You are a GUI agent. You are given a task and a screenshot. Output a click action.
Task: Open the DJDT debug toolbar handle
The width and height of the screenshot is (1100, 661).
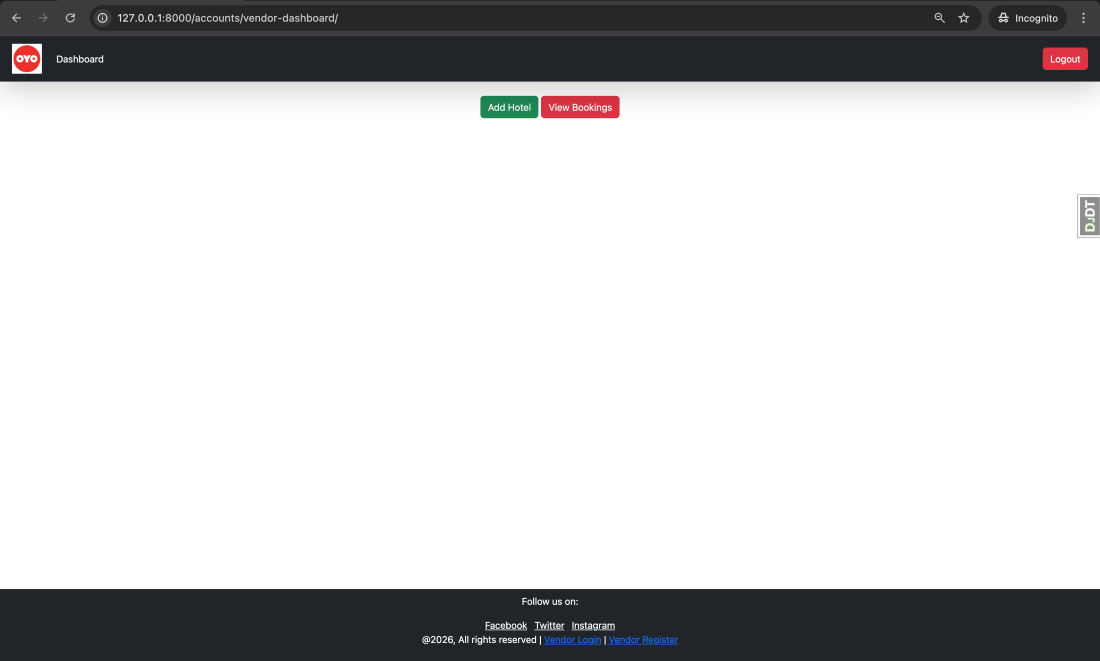tap(1089, 216)
